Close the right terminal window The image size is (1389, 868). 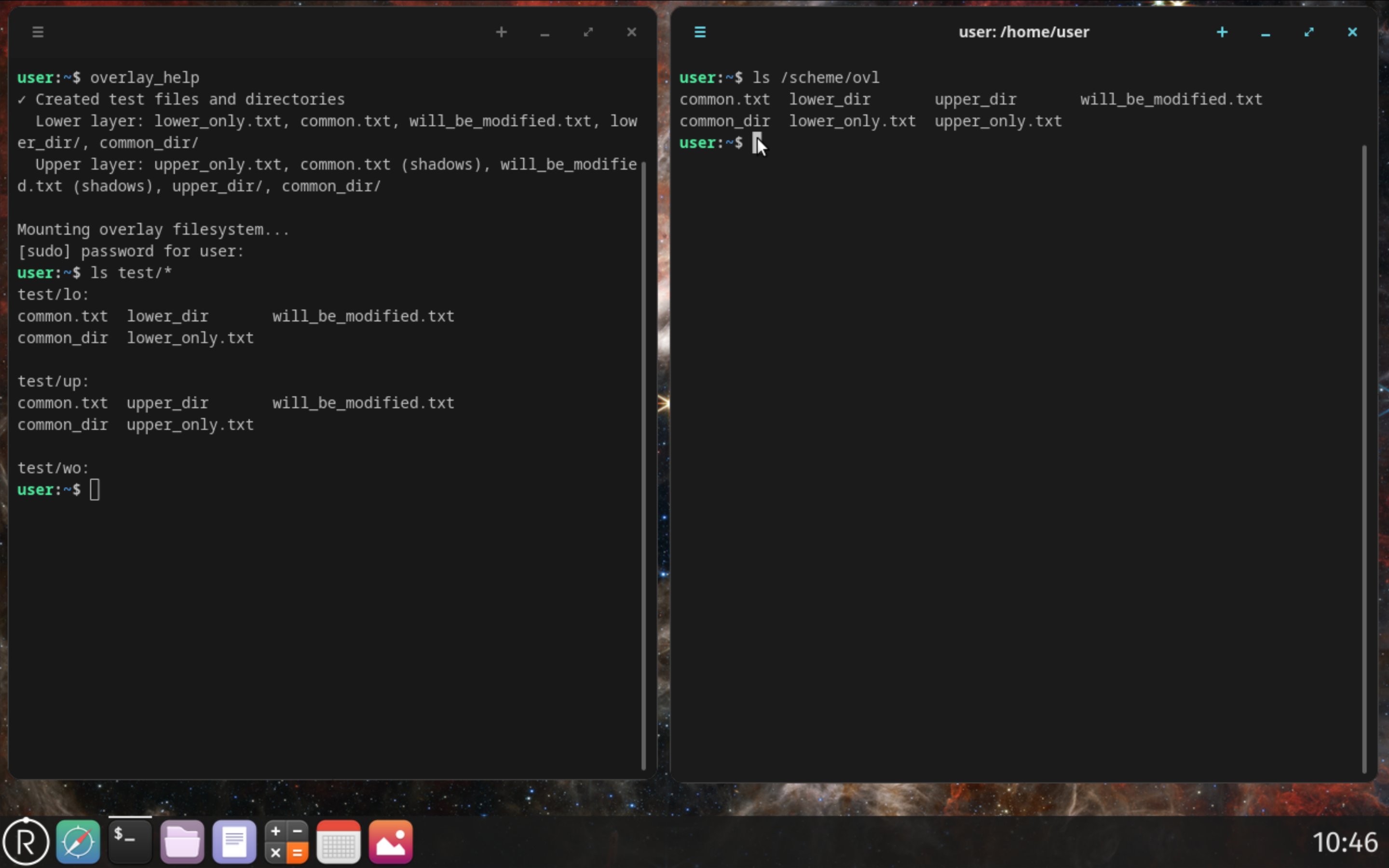(1352, 32)
